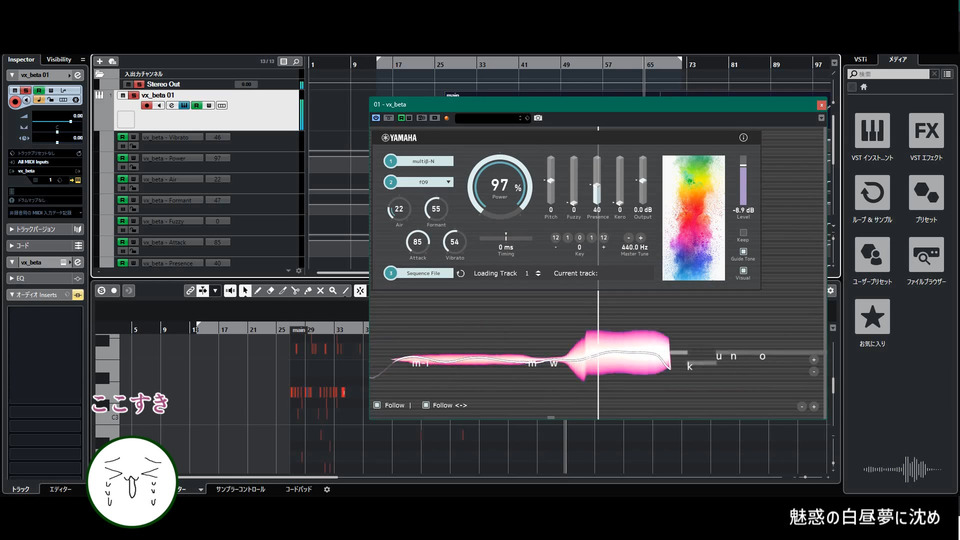Open the VST Instruments media tile
The width and height of the screenshot is (960, 540).
tap(872, 131)
